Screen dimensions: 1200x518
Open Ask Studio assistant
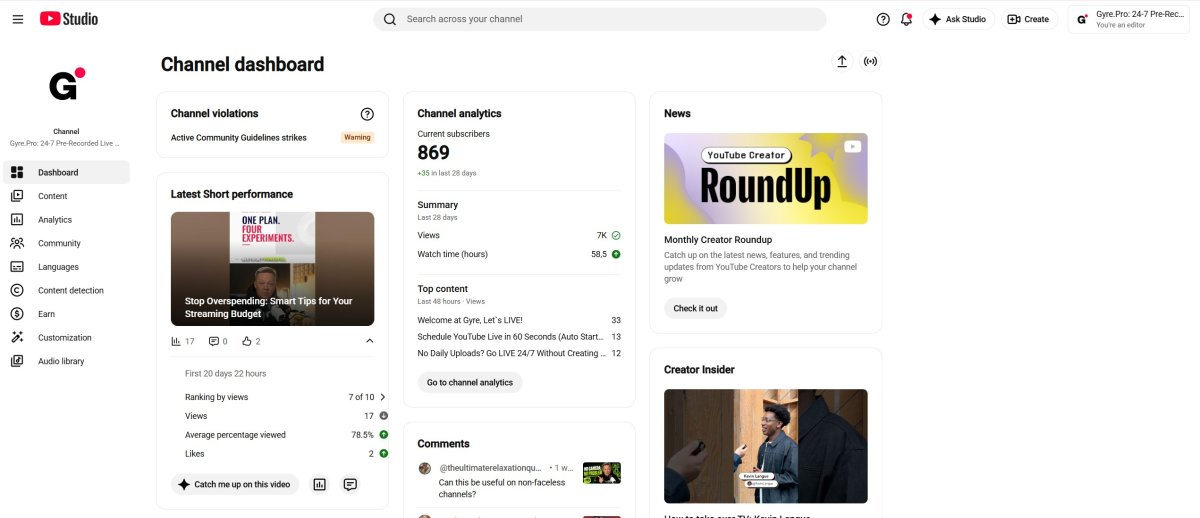click(x=958, y=19)
